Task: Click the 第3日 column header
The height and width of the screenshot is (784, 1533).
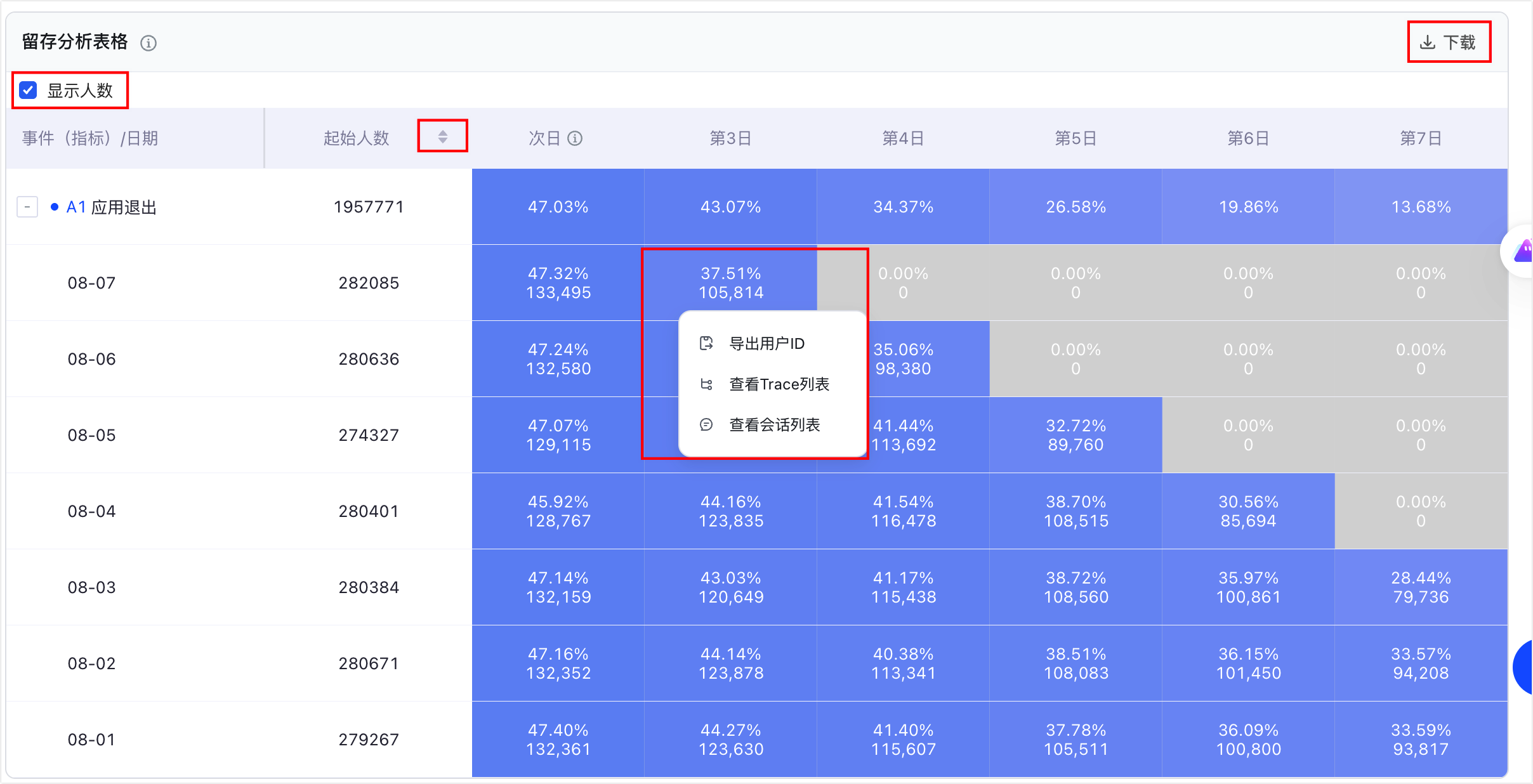Action: click(730, 138)
